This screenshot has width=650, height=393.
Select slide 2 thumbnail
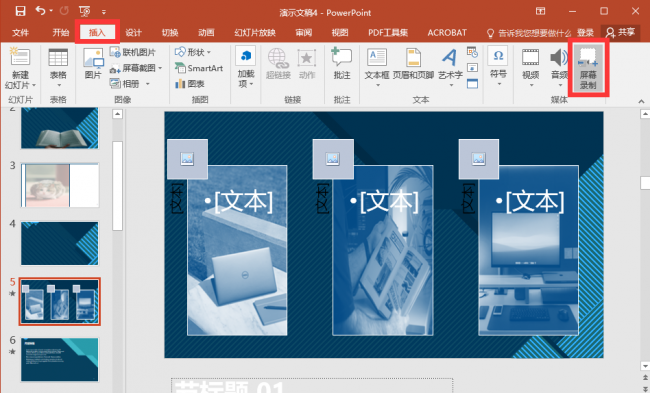(x=60, y=128)
